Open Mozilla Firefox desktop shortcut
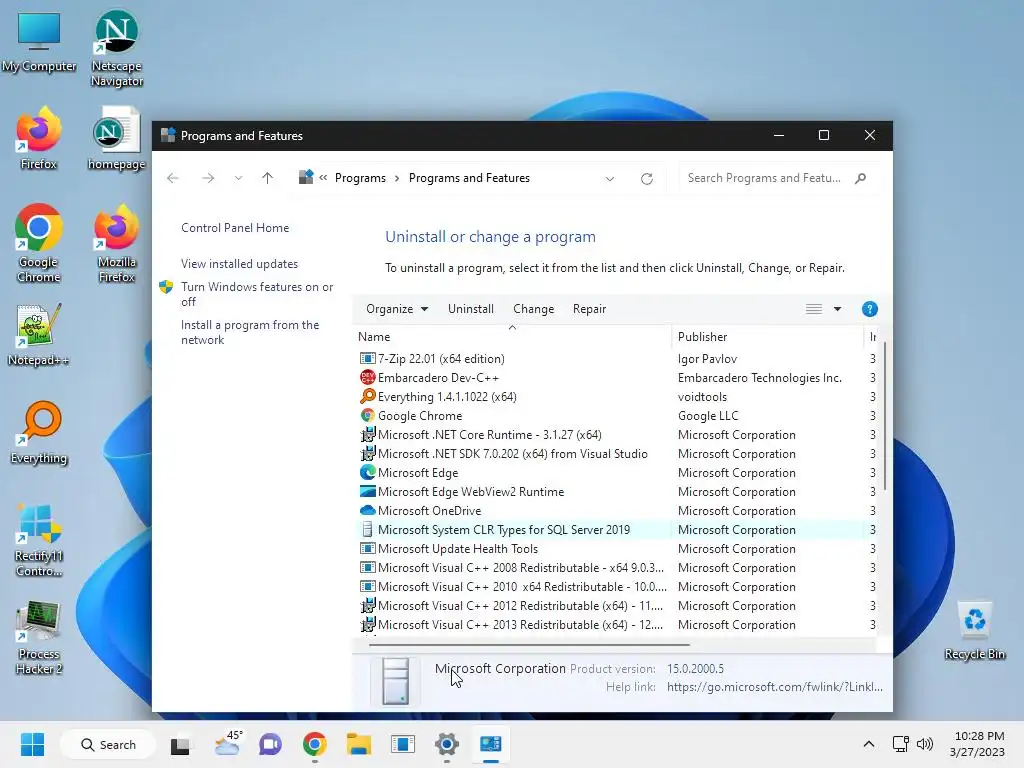 (117, 244)
